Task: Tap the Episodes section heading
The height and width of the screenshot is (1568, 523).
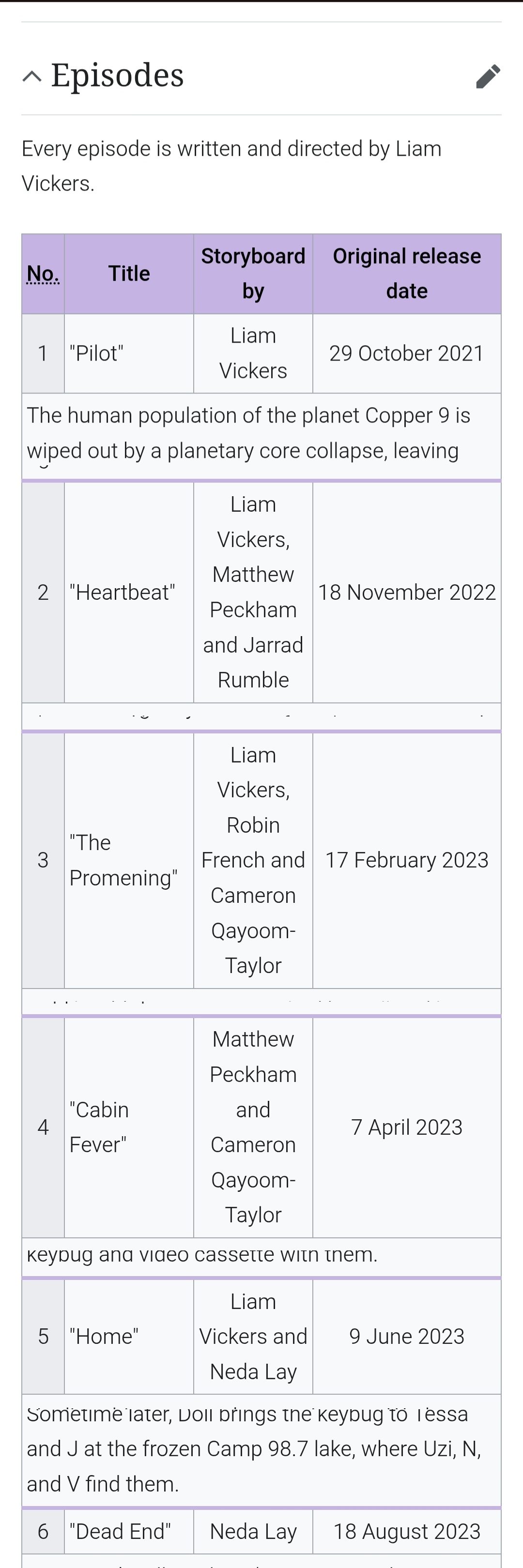Action: (x=118, y=76)
